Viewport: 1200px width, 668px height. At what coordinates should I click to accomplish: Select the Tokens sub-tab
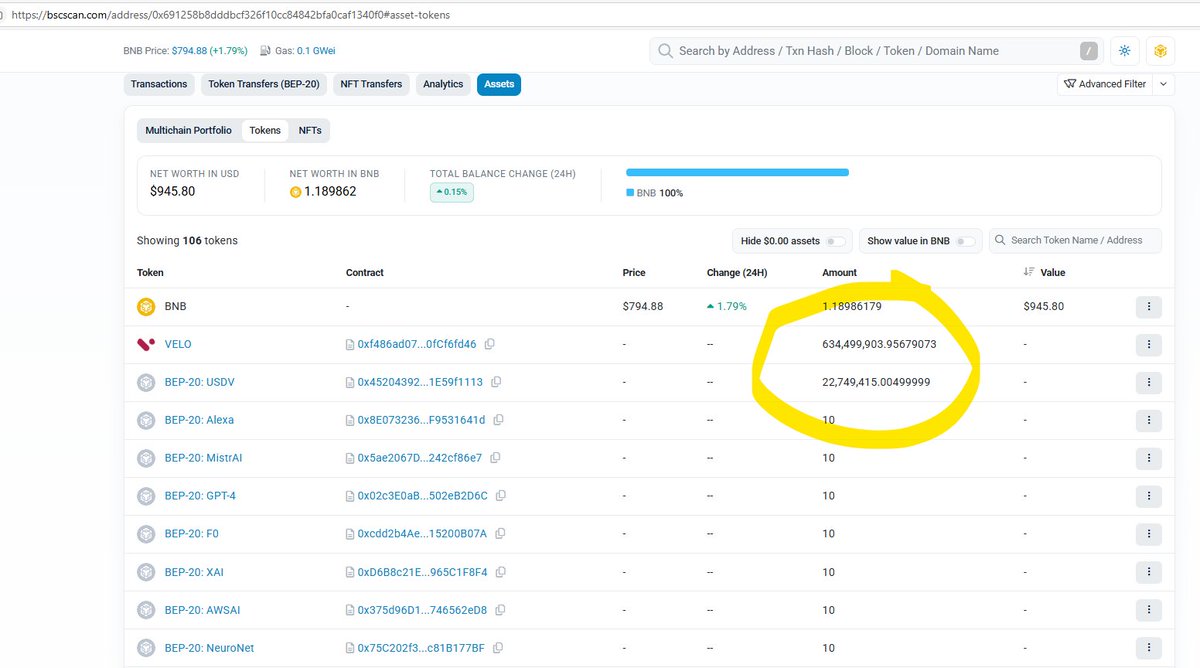pos(265,131)
